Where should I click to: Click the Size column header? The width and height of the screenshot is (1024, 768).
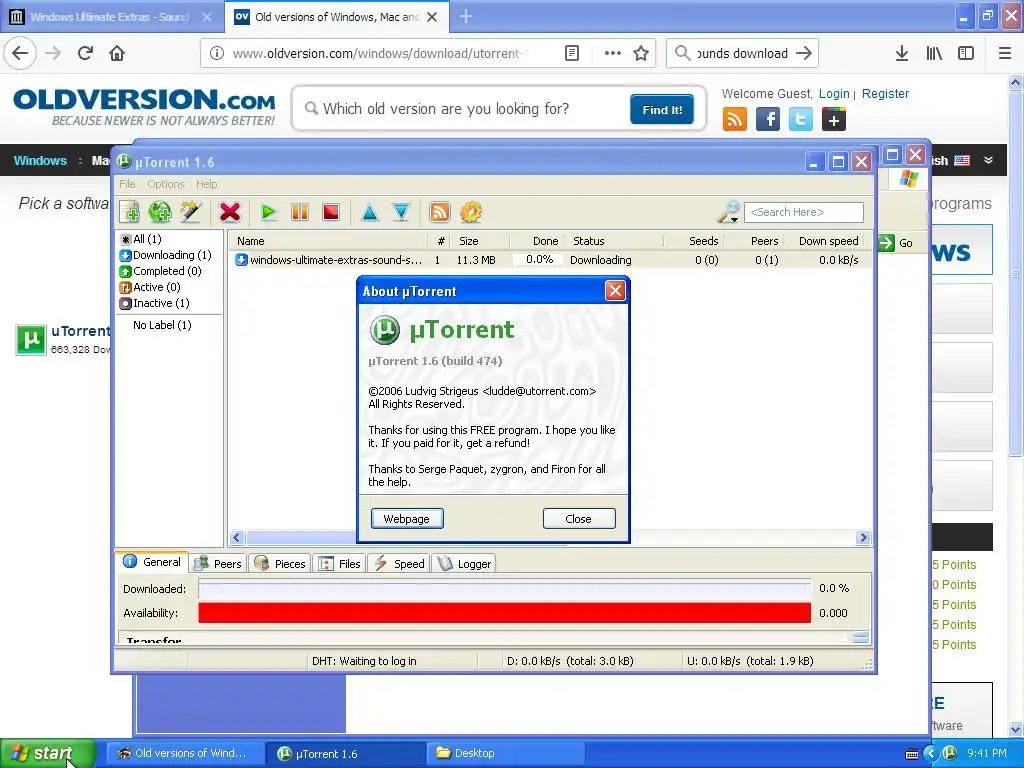point(480,241)
